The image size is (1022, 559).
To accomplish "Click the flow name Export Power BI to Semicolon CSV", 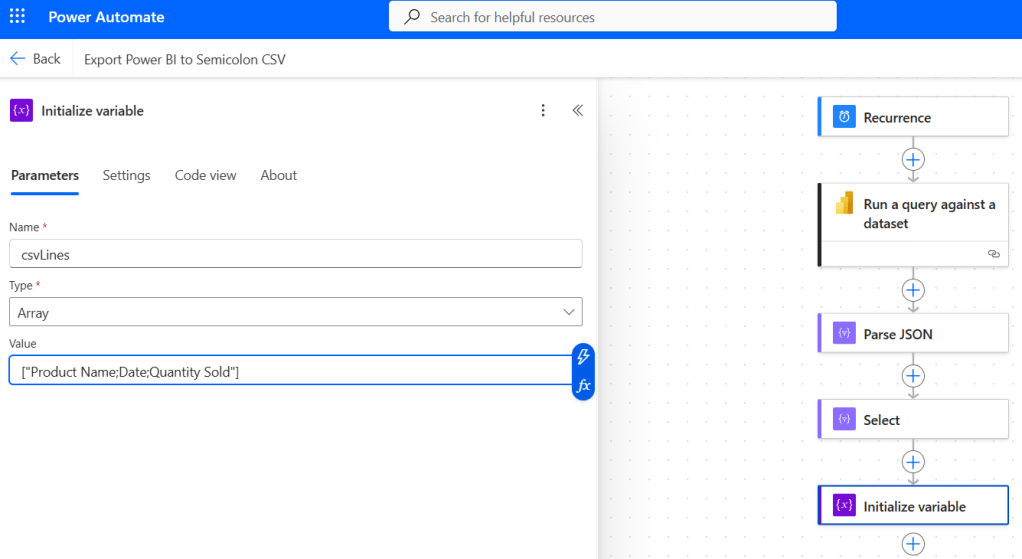I will tap(184, 59).
